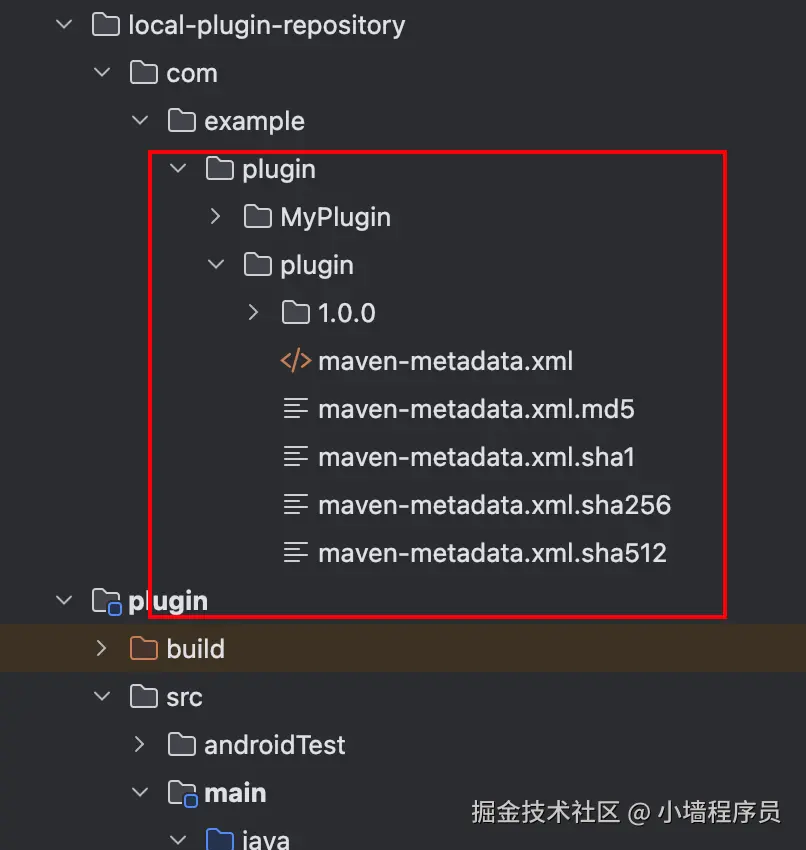Click the maven-metadata.xml.md5 text file icon
Viewport: 806px width, 850px height.
pyautogui.click(x=296, y=409)
